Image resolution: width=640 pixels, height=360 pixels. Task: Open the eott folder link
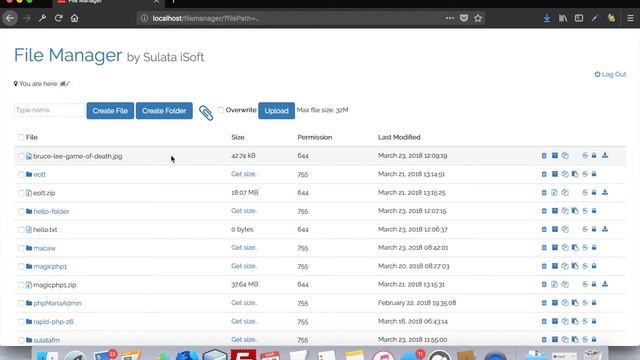tap(40, 174)
